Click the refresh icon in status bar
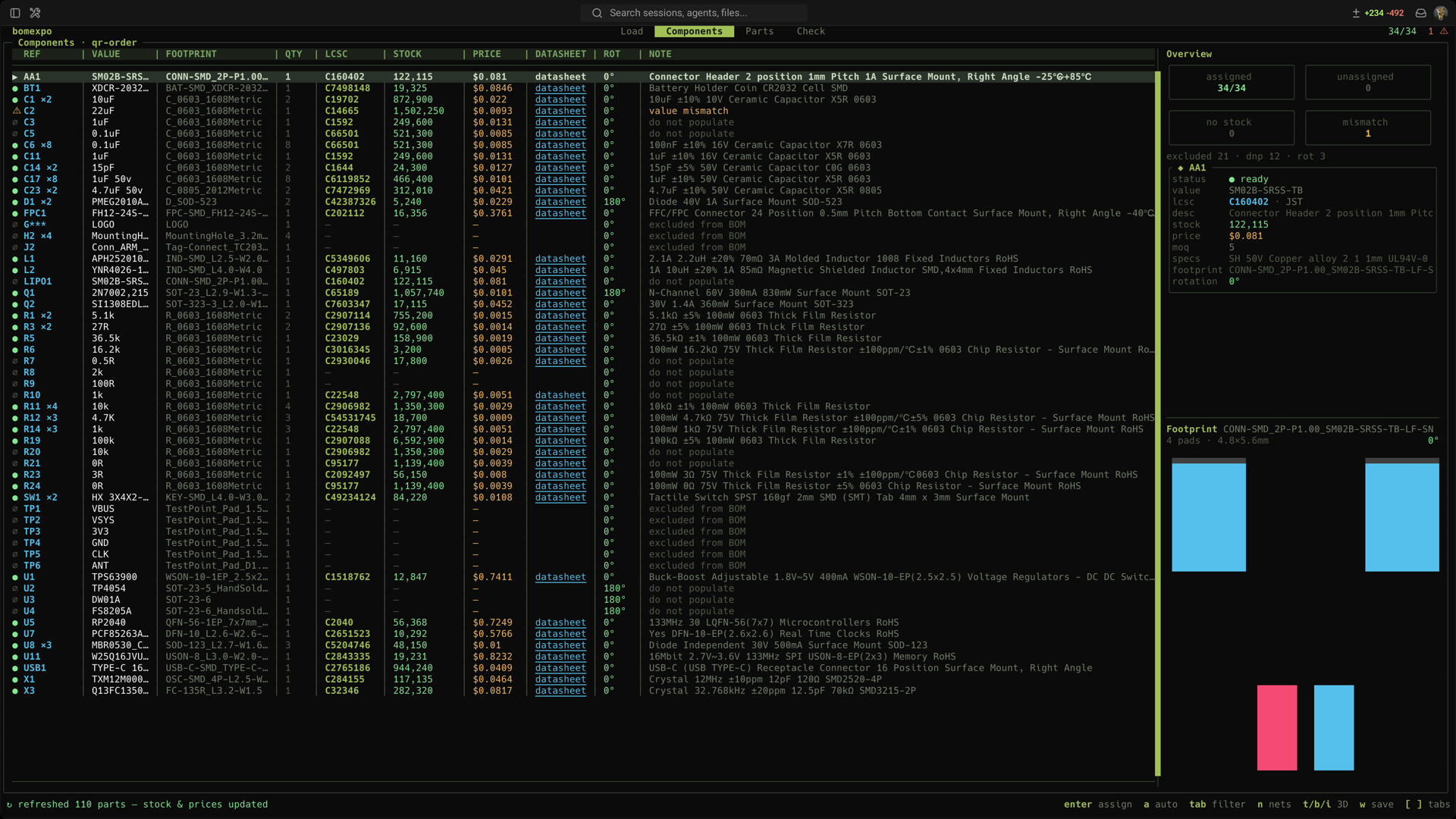Image resolution: width=1456 pixels, height=819 pixels. click(x=9, y=805)
